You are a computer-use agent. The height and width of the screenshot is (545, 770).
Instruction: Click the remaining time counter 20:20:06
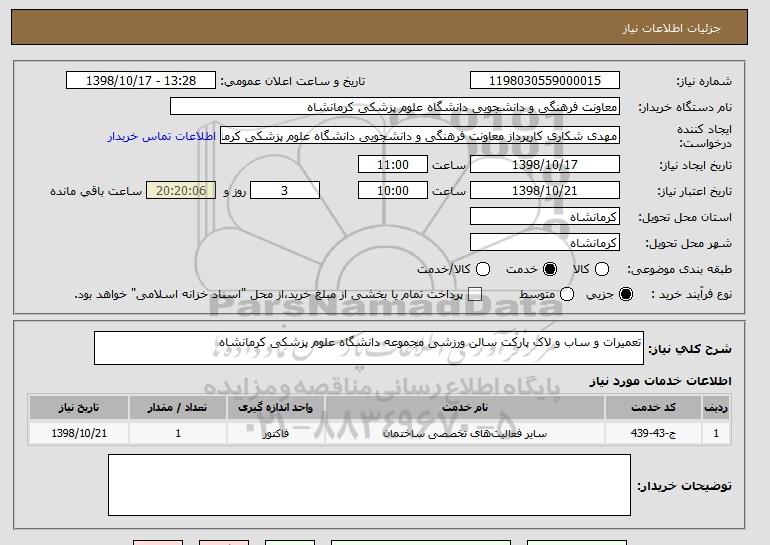pos(181,191)
